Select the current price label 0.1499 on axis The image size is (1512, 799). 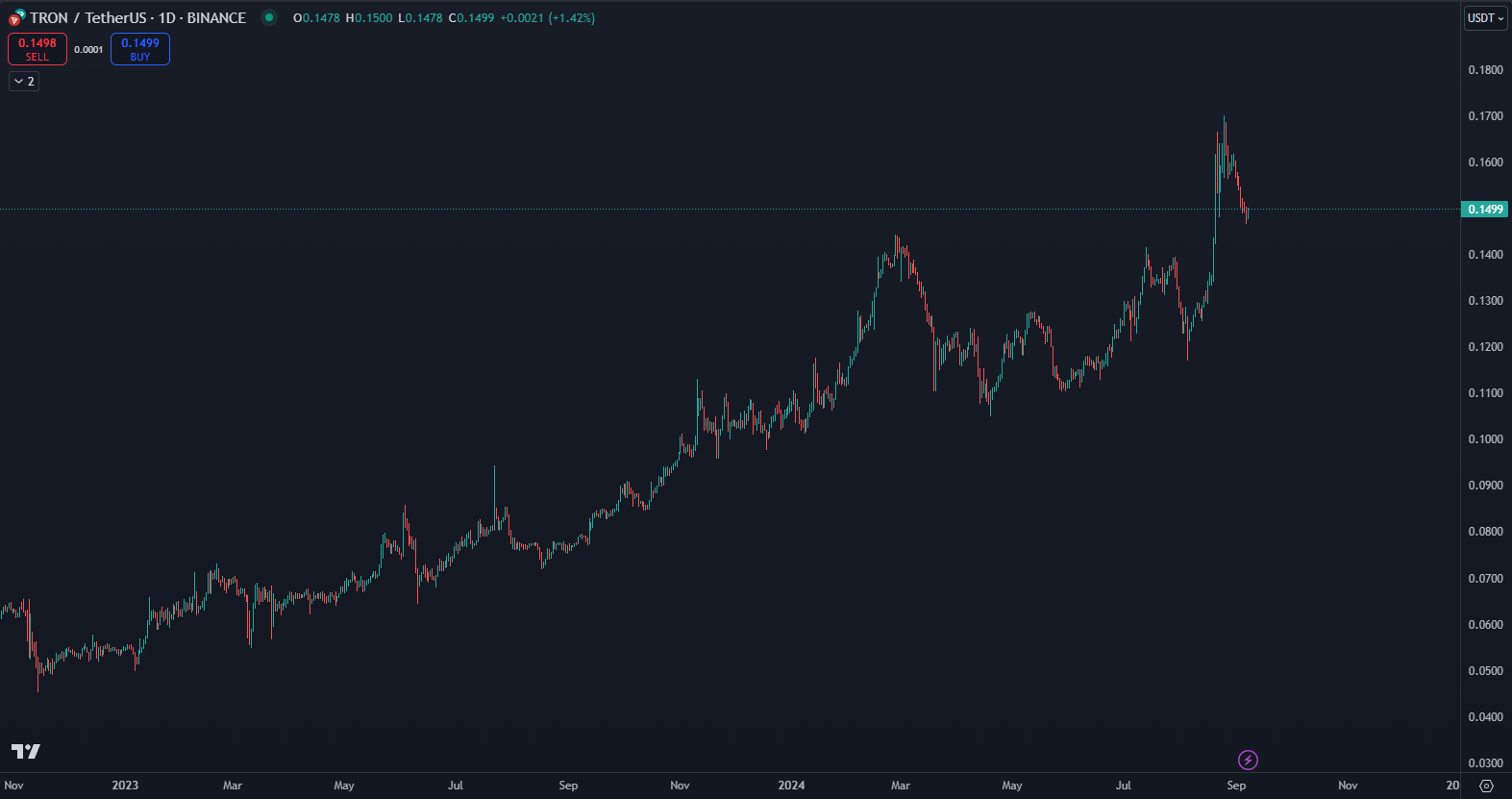[x=1485, y=209]
